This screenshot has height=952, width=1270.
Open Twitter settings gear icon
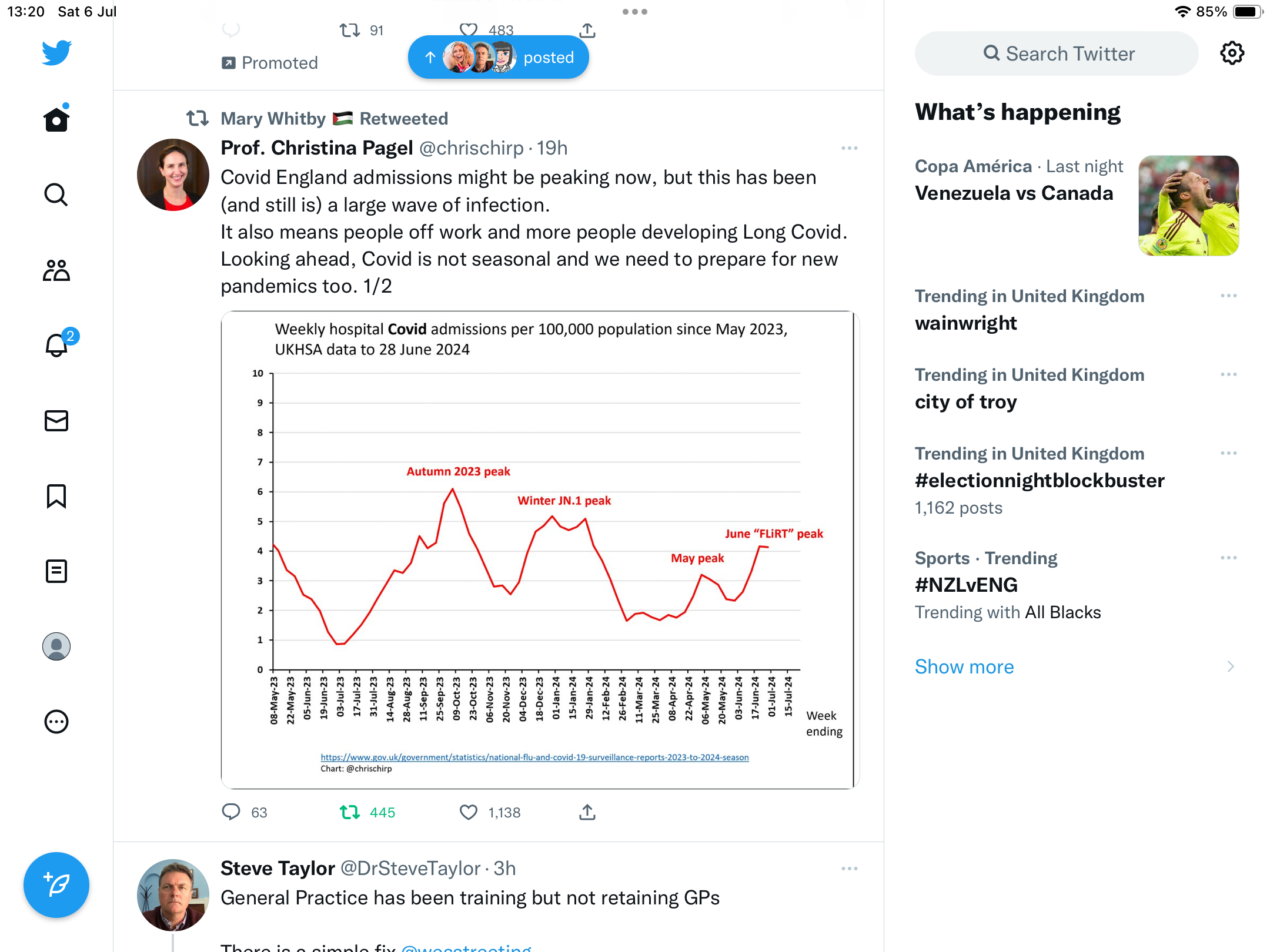(x=1232, y=53)
